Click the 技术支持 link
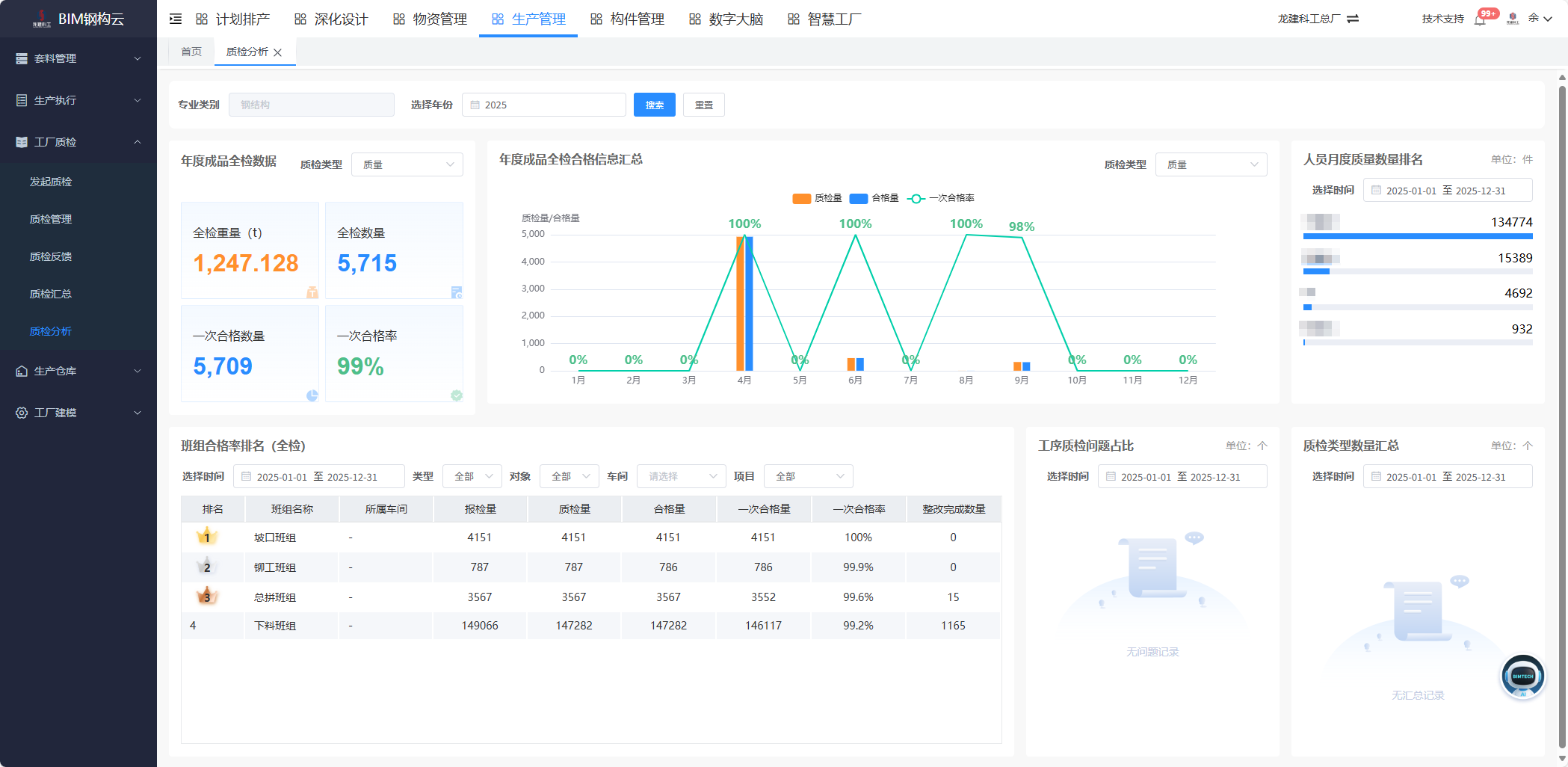1568x767 pixels. (1443, 19)
